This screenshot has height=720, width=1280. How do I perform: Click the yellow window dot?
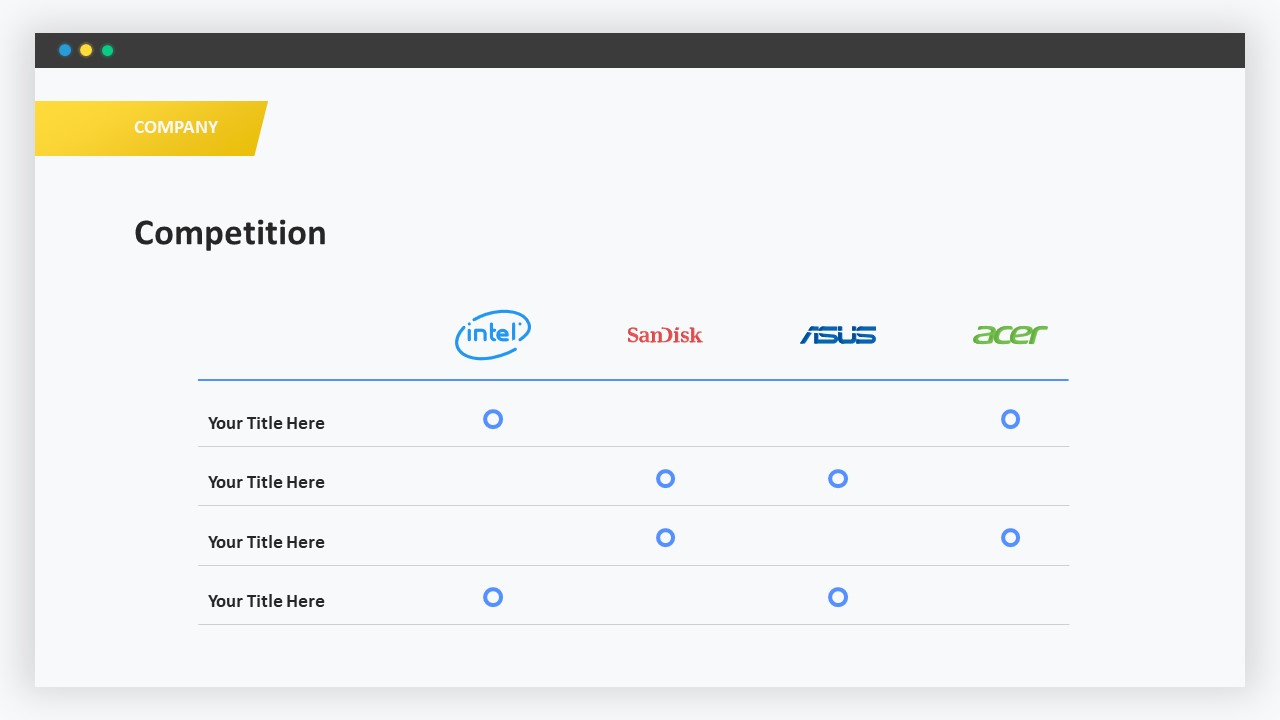coord(86,50)
